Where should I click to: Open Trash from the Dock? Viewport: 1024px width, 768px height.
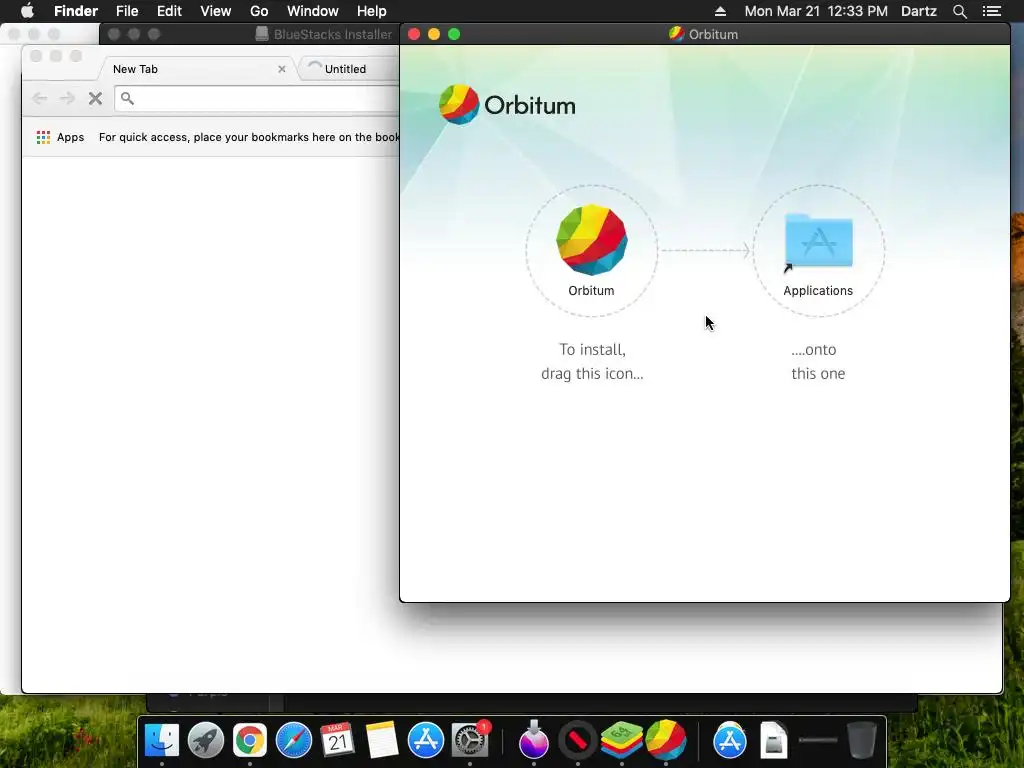point(862,741)
